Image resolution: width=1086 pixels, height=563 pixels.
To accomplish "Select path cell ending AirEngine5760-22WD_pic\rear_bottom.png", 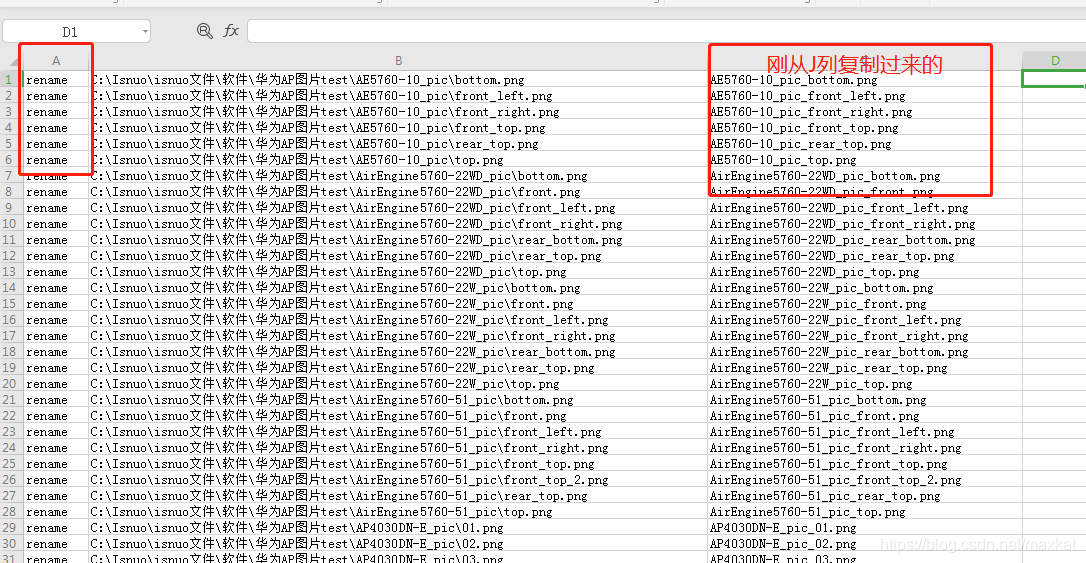I will click(x=398, y=240).
